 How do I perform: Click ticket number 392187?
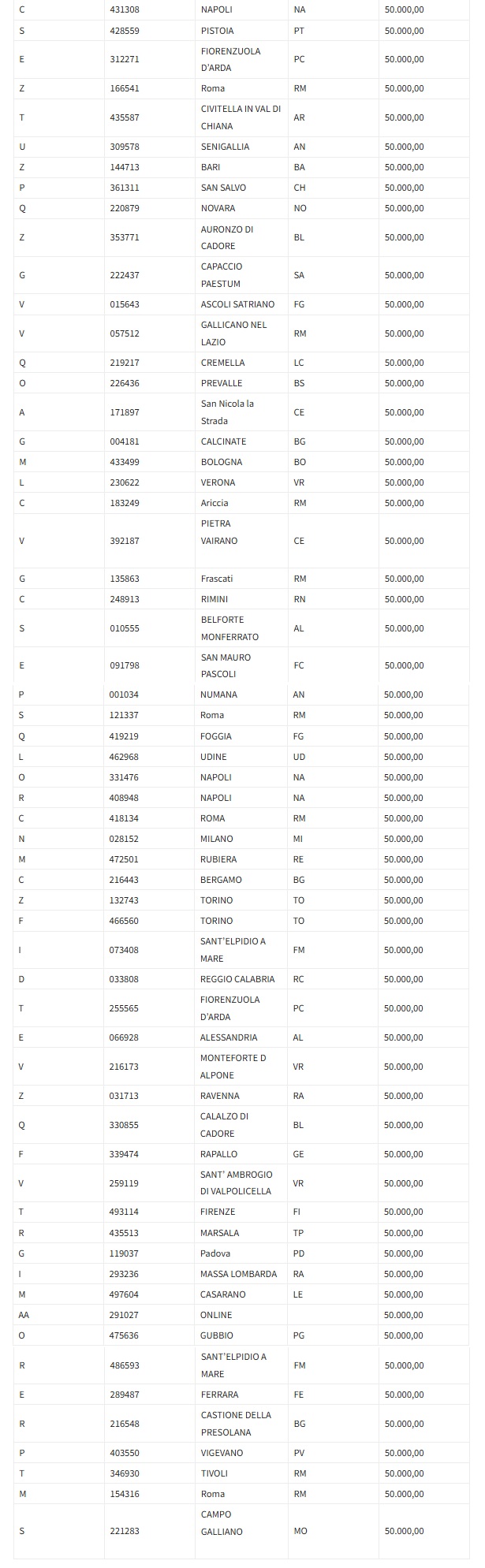(x=124, y=541)
